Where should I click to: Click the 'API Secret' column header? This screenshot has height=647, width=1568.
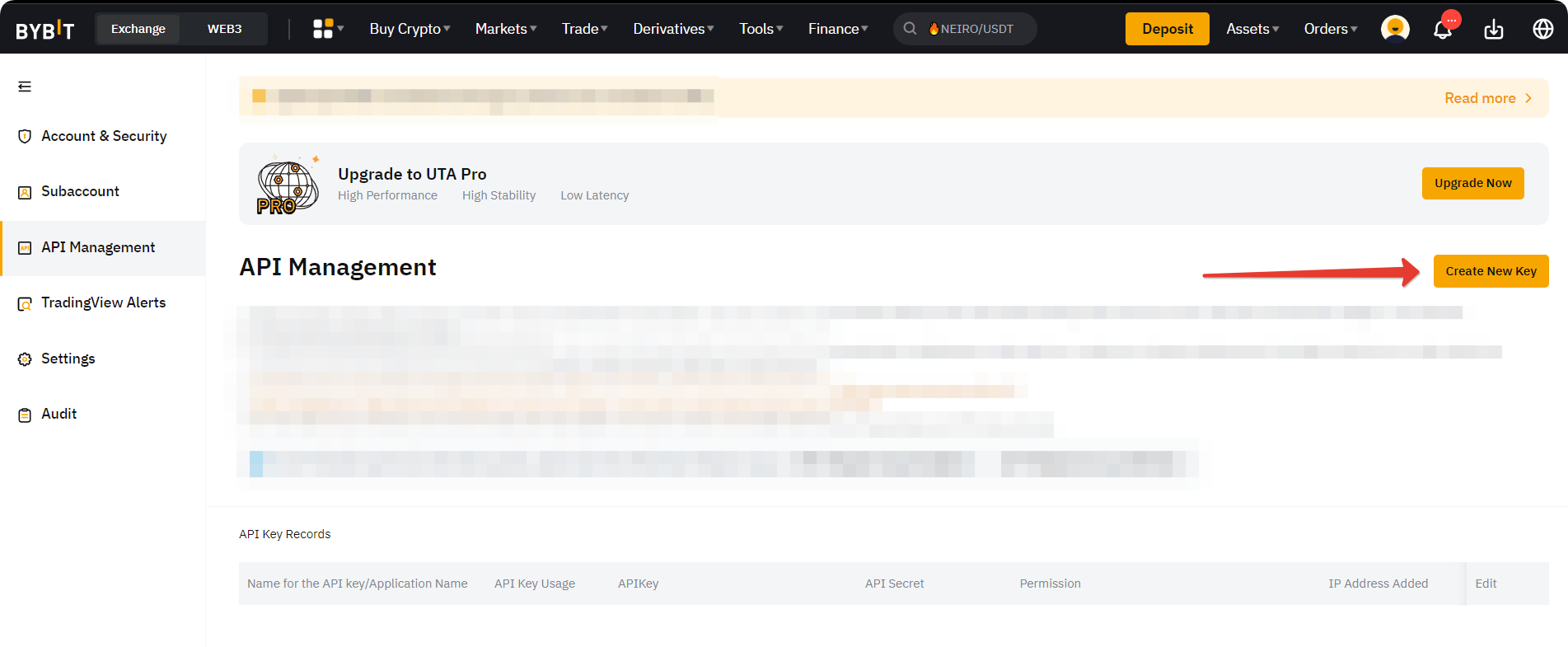tap(895, 584)
